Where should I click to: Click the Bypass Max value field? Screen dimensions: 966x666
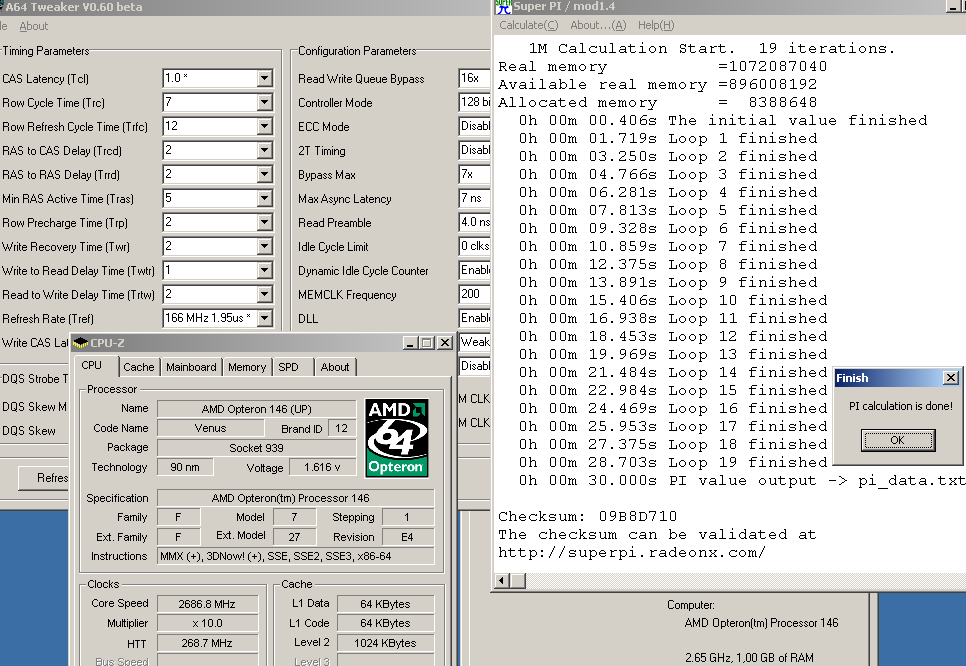click(474, 174)
